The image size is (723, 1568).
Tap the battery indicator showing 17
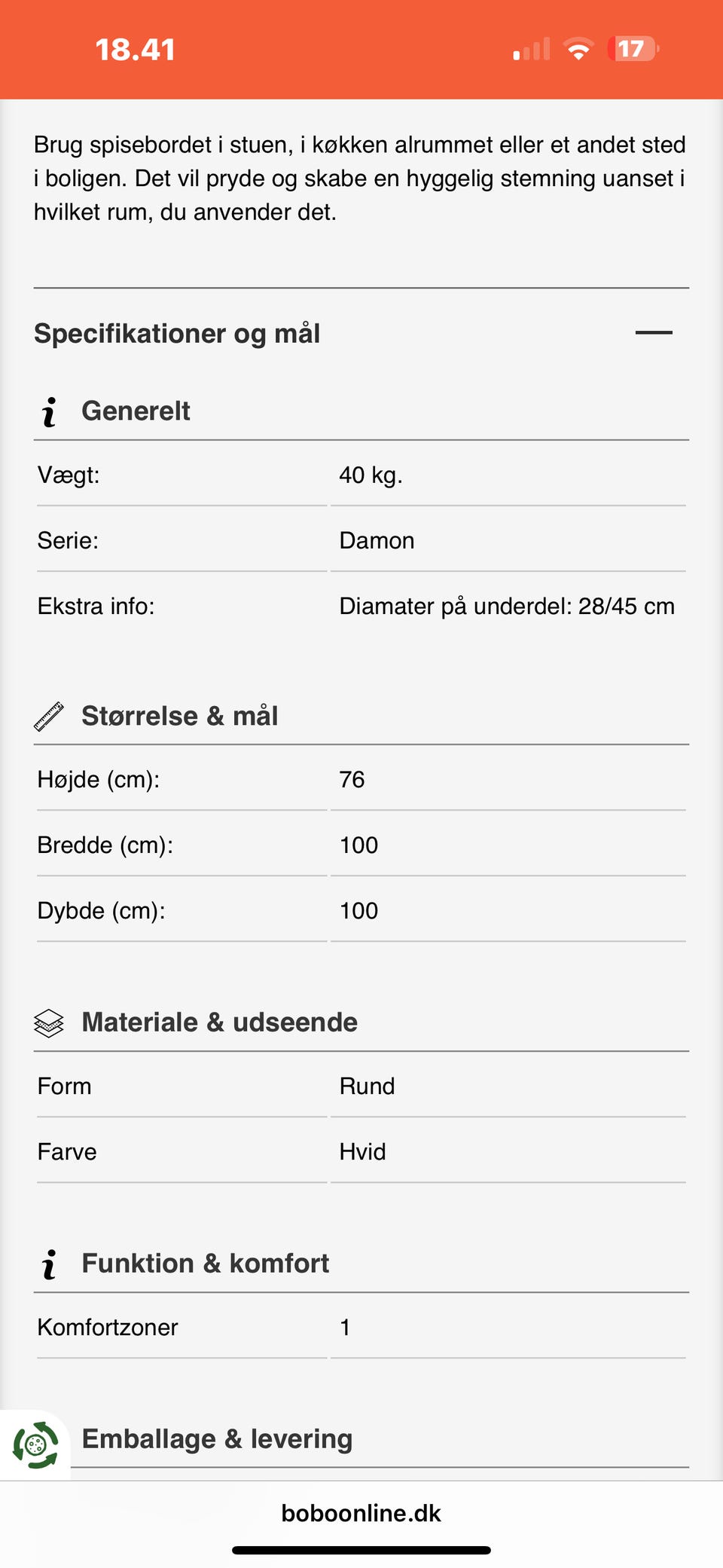pos(633,50)
